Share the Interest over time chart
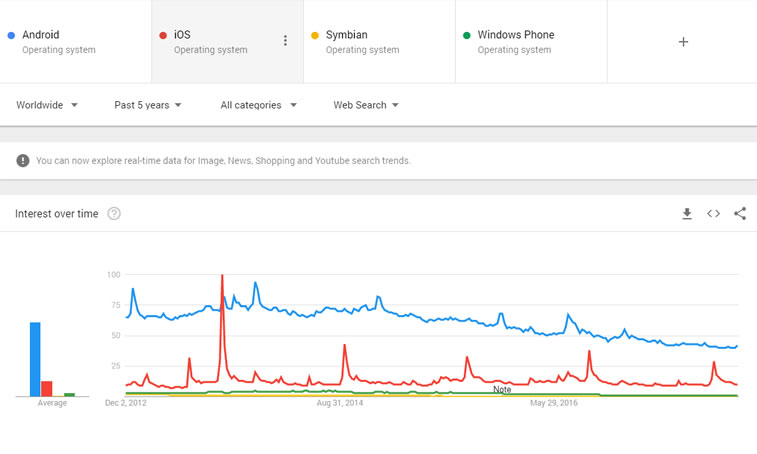 tap(740, 214)
